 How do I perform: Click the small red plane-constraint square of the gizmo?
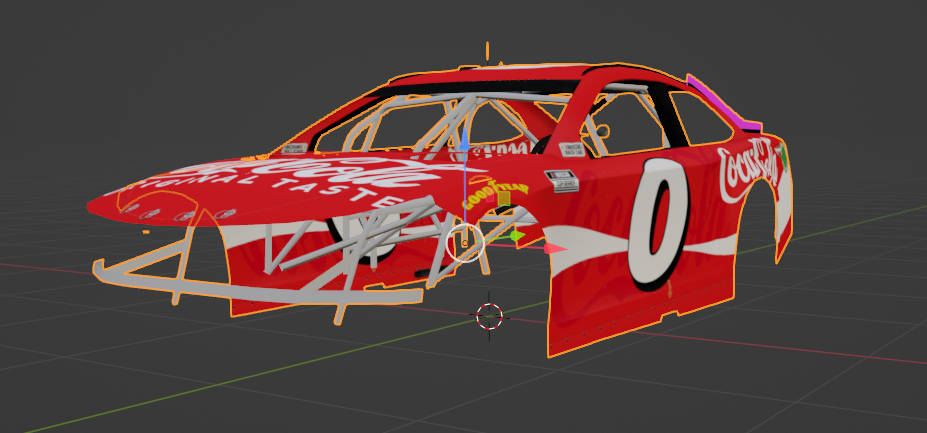490,198
